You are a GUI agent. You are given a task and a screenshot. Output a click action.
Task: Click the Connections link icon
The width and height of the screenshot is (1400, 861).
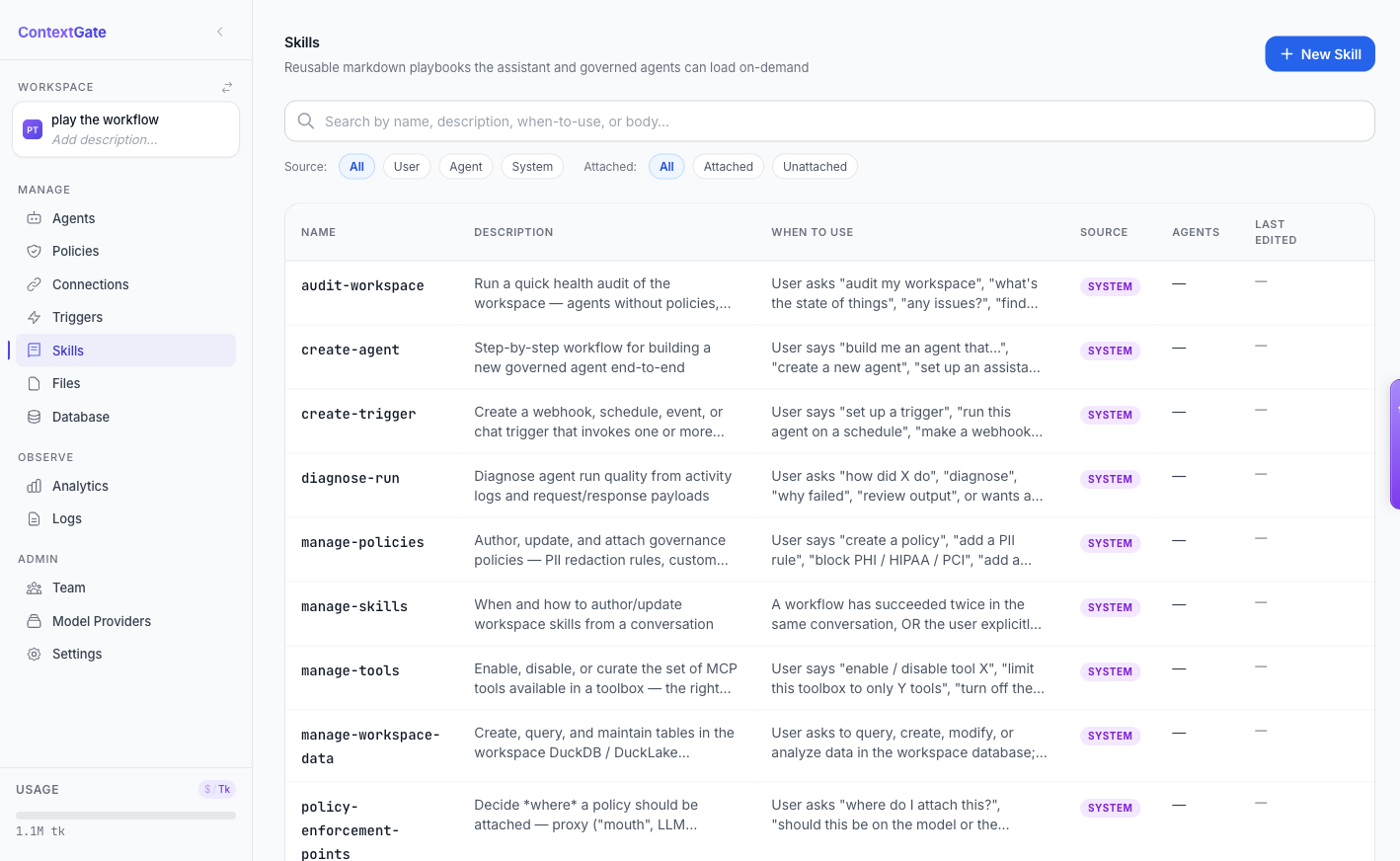(35, 284)
